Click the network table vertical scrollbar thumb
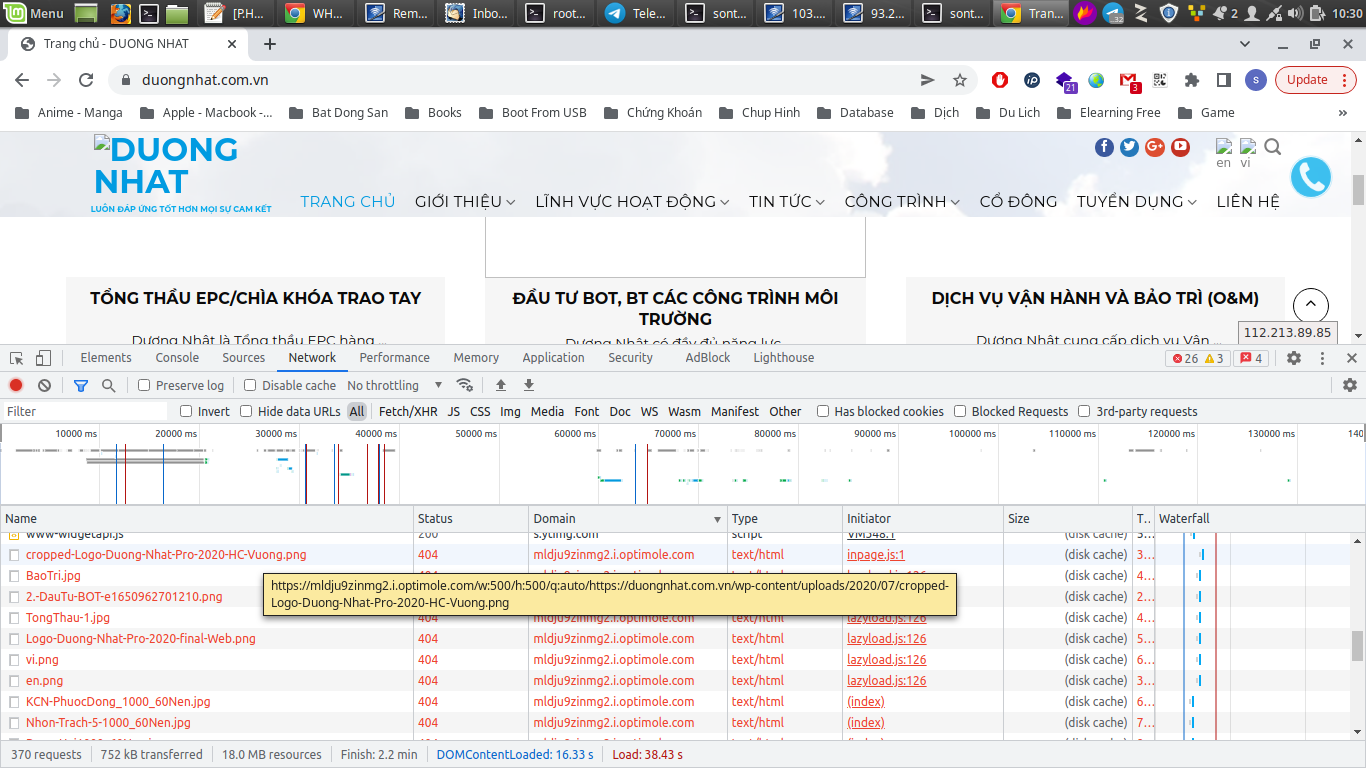 (1357, 646)
